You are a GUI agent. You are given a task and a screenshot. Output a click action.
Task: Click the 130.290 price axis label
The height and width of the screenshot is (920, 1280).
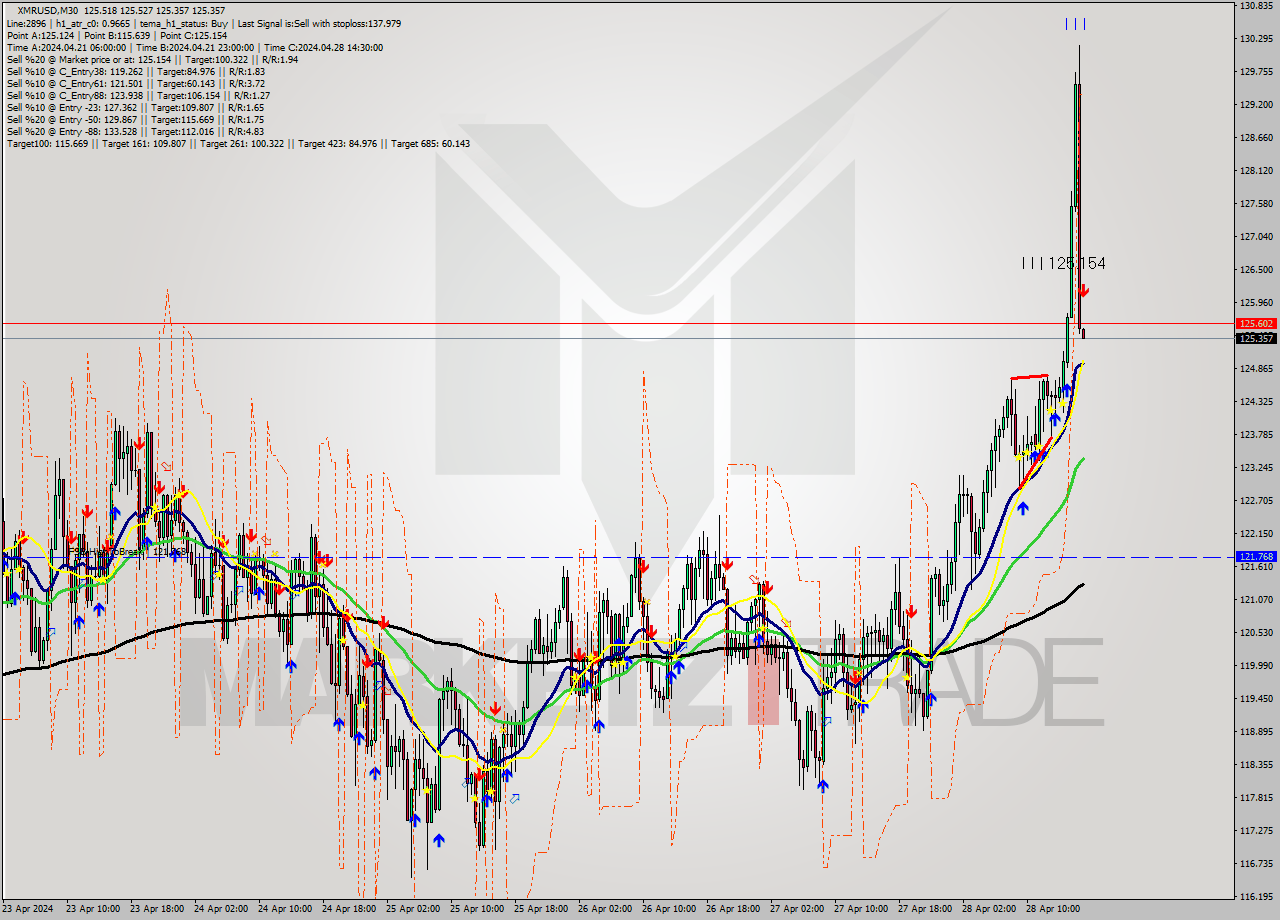point(1256,39)
